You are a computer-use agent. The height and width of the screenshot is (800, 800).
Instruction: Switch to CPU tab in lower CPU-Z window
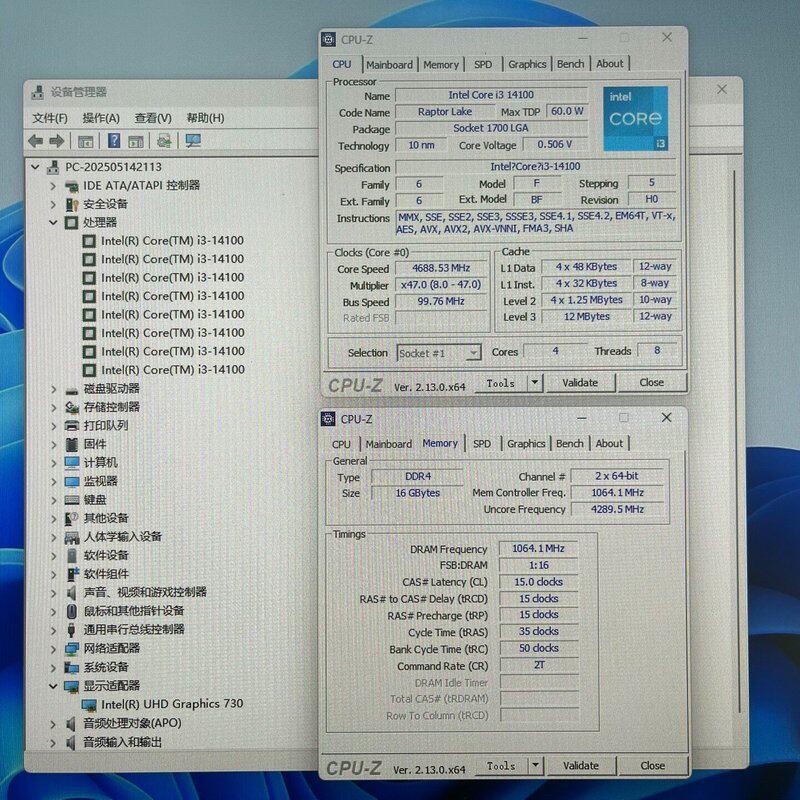pyautogui.click(x=341, y=444)
